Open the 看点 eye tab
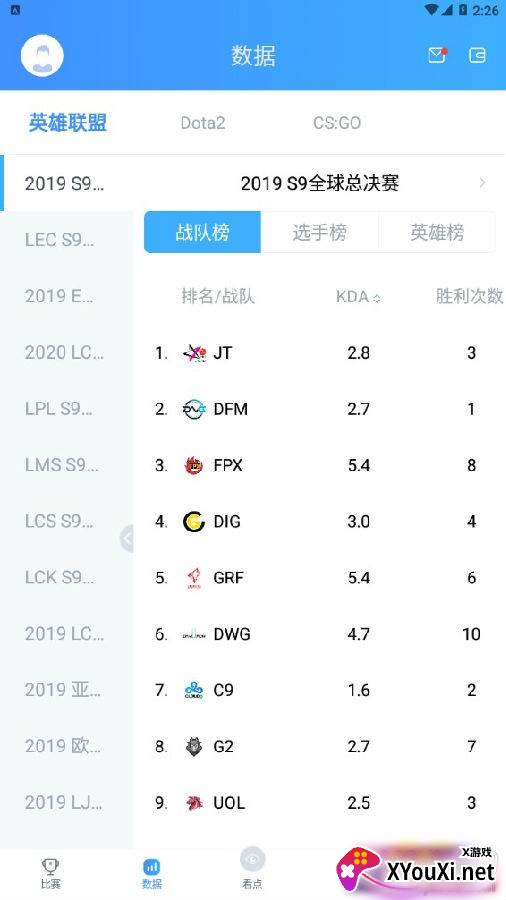Image resolution: width=506 pixels, height=900 pixels. coord(252,868)
